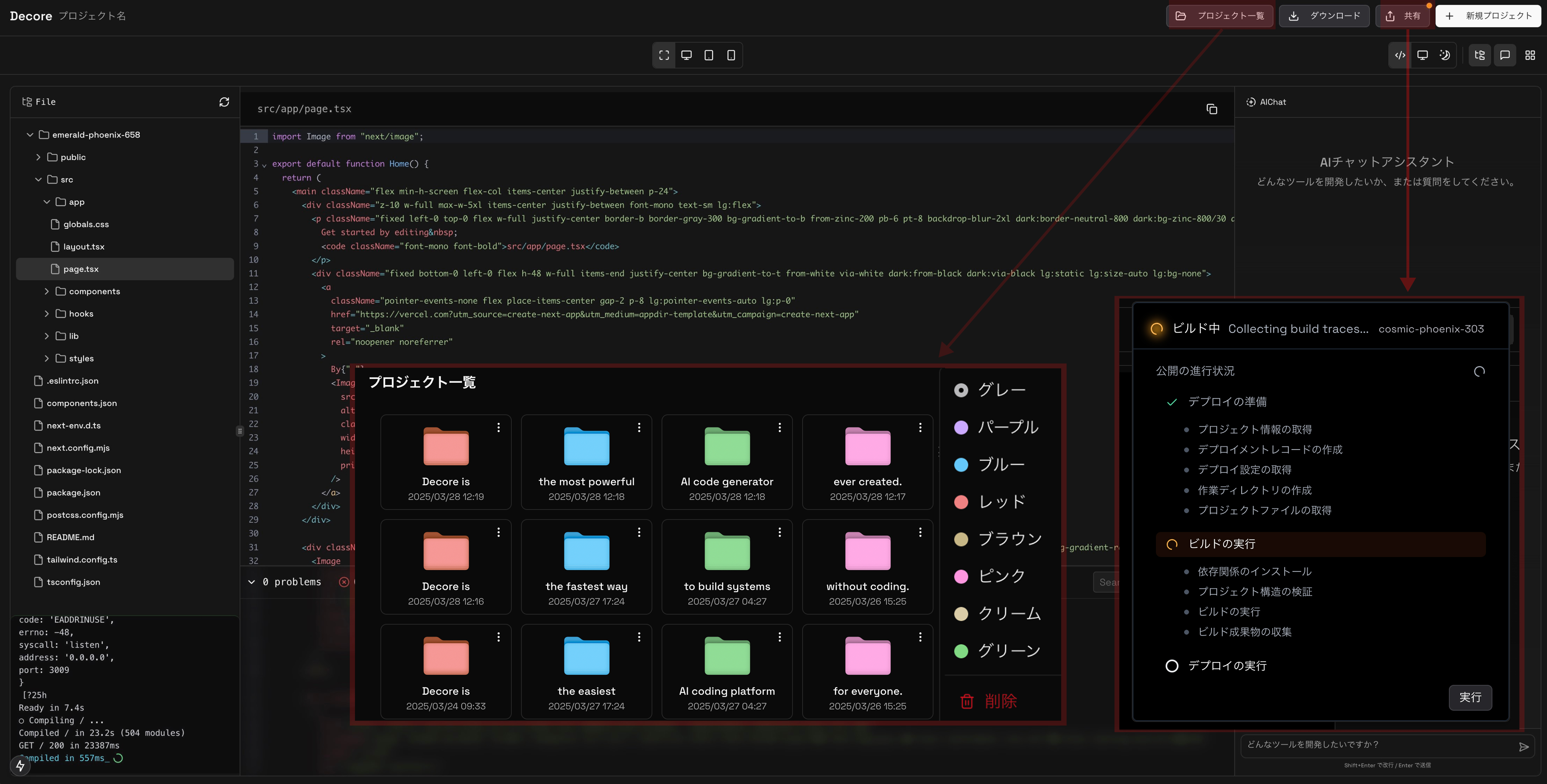Screen dimensions: 1547x784
Task: Open the プロジェクト一覧 project list button
Action: click(x=1219, y=16)
